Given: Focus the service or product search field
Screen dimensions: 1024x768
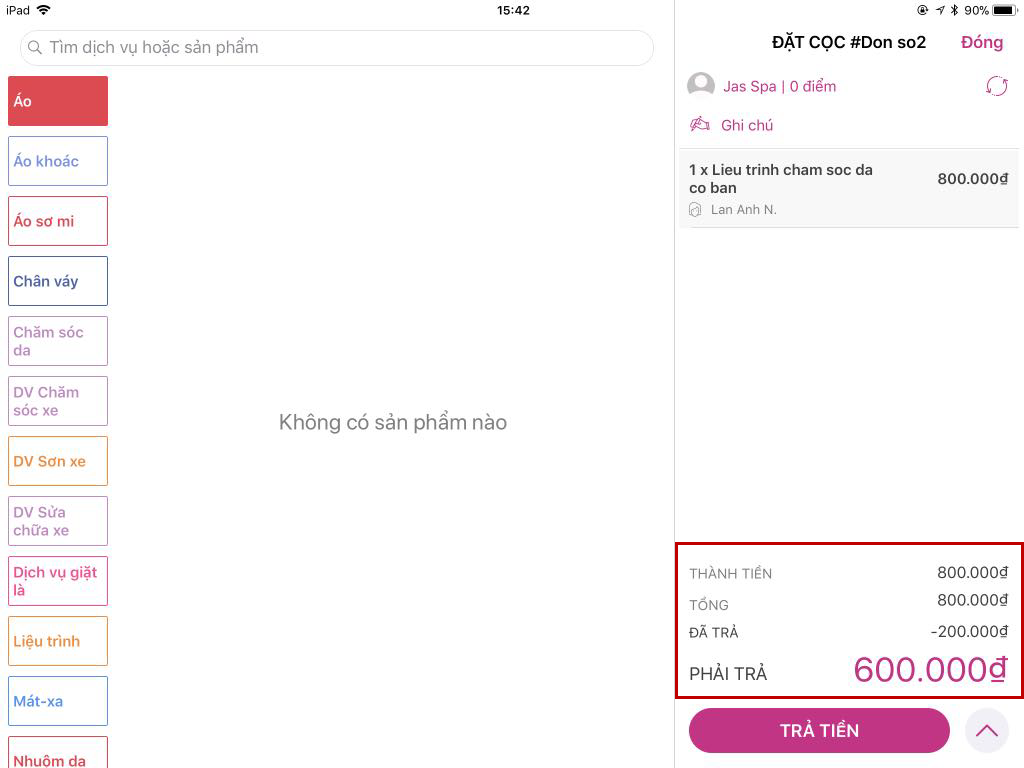Looking at the screenshot, I should pyautogui.click(x=337, y=48).
